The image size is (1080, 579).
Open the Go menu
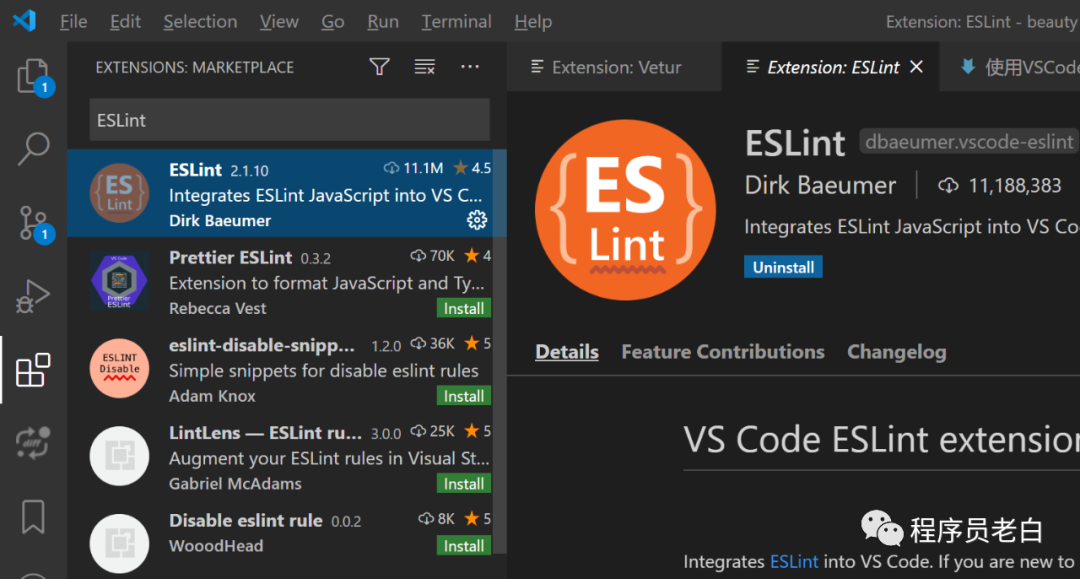tap(333, 21)
